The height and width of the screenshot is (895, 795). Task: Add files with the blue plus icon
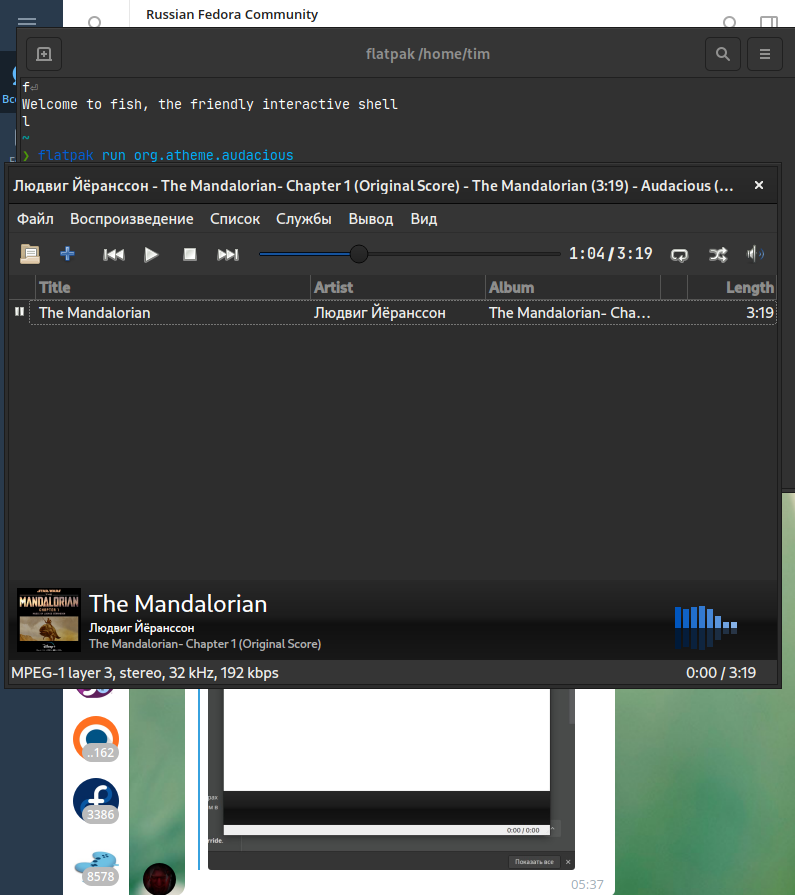pyautogui.click(x=67, y=254)
